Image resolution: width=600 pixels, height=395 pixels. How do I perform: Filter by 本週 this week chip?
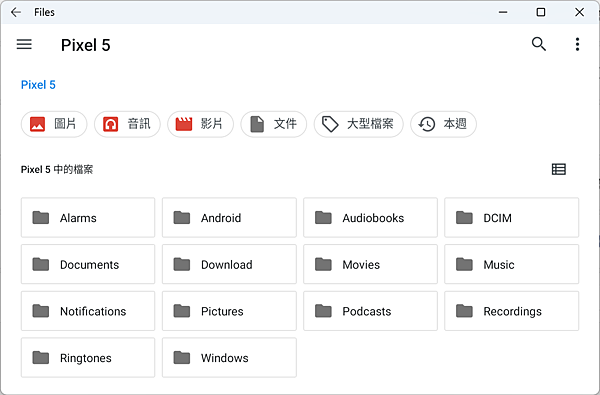(x=443, y=124)
